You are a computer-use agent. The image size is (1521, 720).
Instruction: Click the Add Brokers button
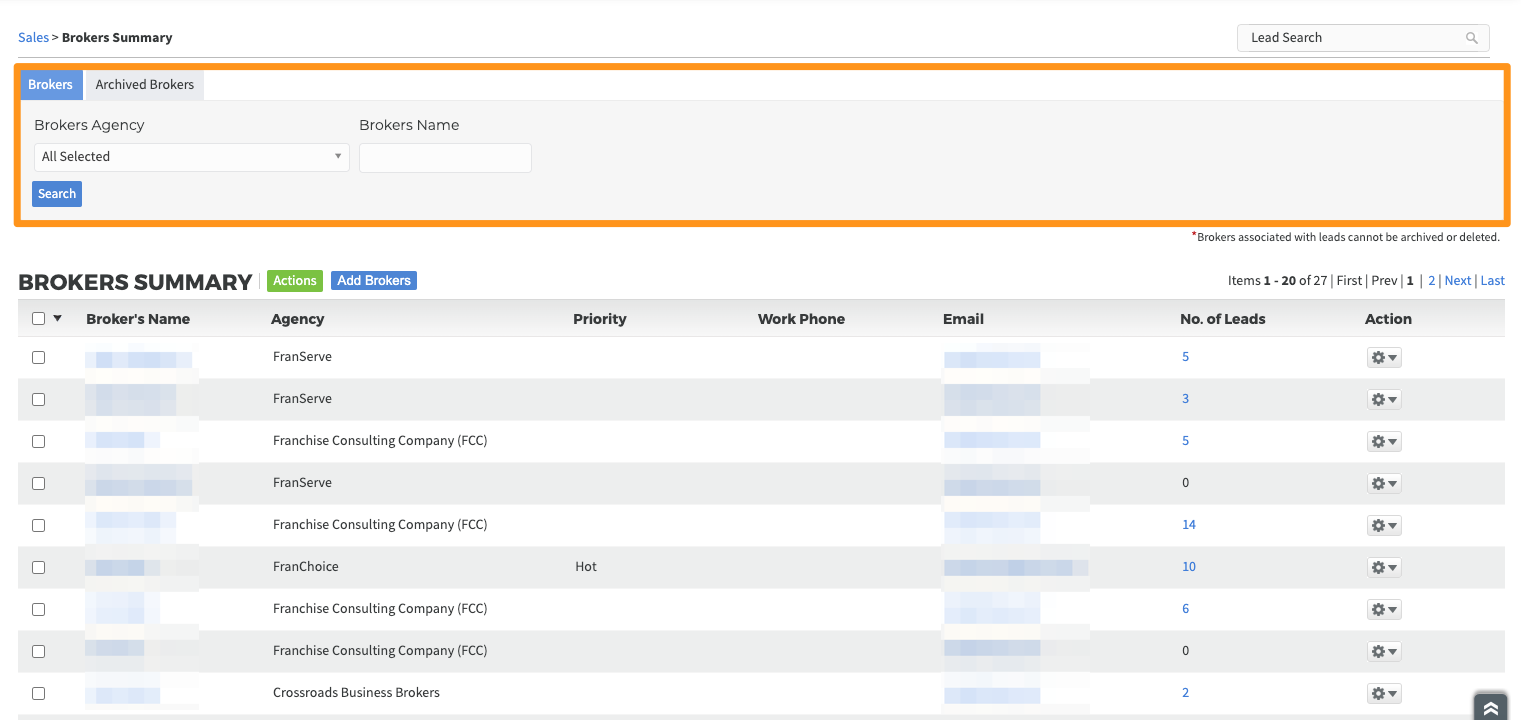[374, 281]
